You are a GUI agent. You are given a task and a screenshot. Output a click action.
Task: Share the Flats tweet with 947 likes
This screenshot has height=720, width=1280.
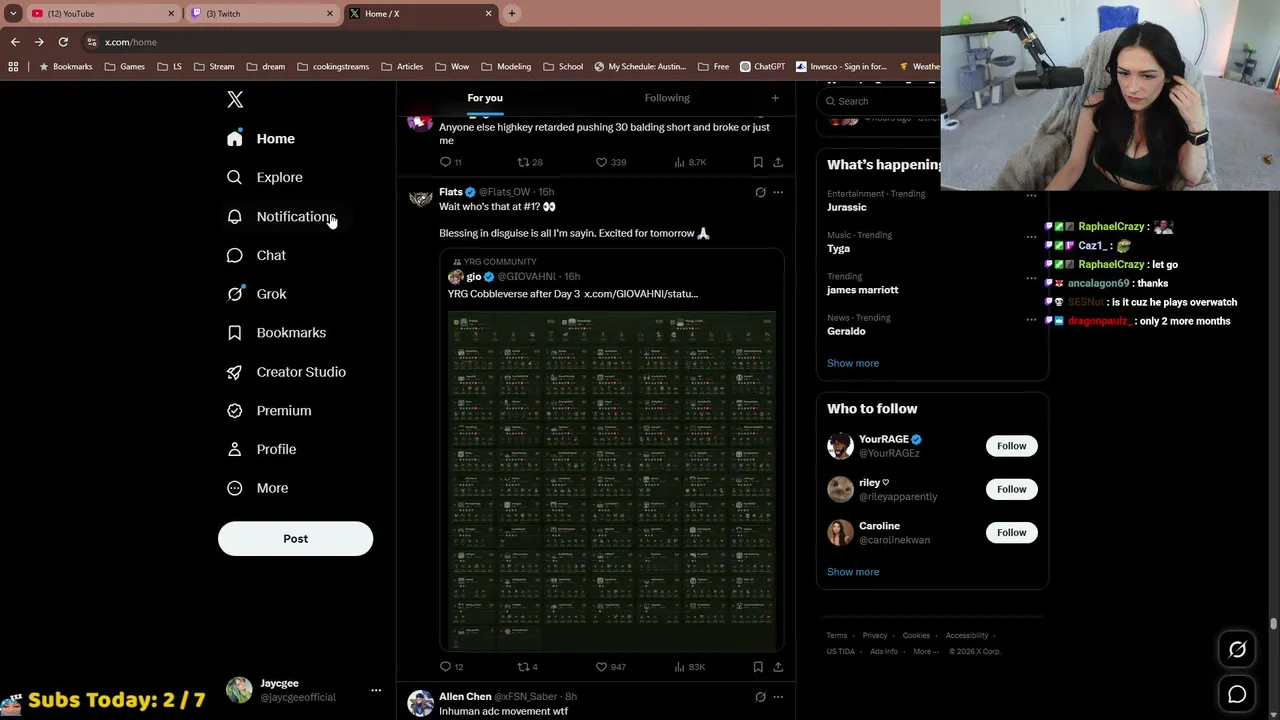tap(778, 667)
